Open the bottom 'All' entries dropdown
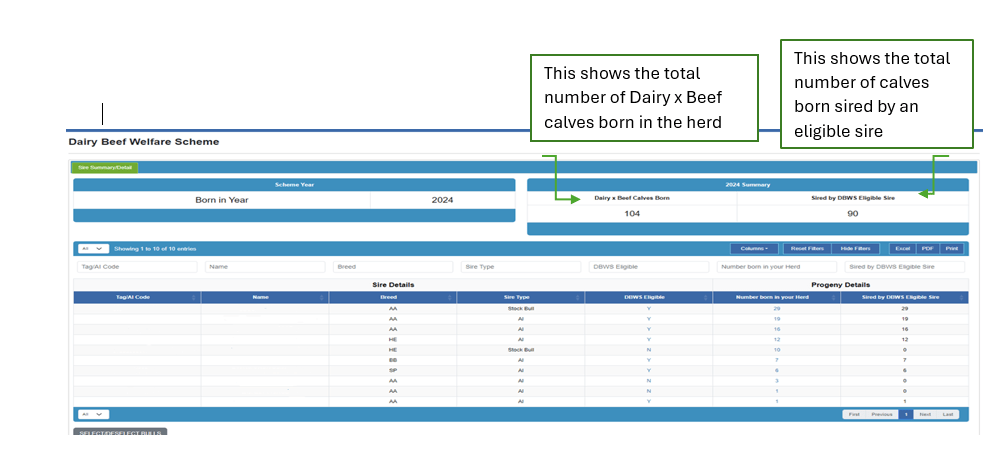 point(93,414)
